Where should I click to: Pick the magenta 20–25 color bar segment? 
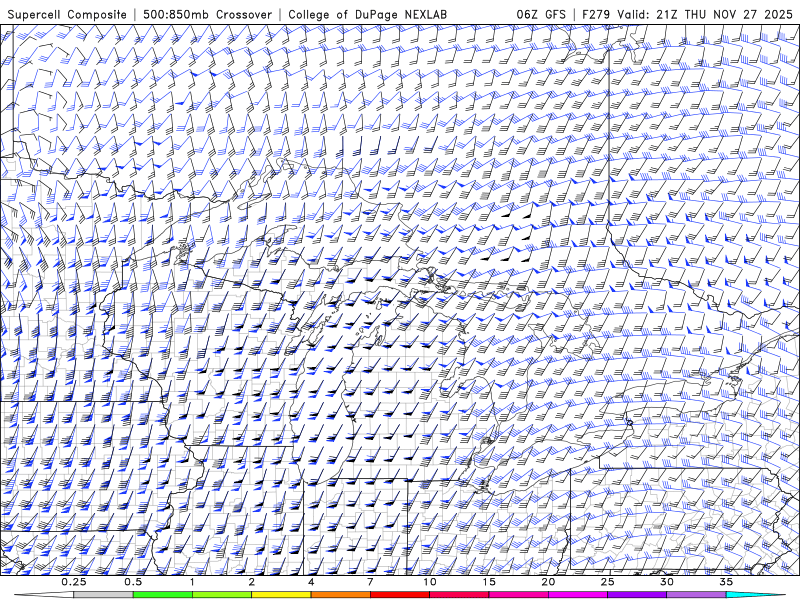tap(578, 595)
